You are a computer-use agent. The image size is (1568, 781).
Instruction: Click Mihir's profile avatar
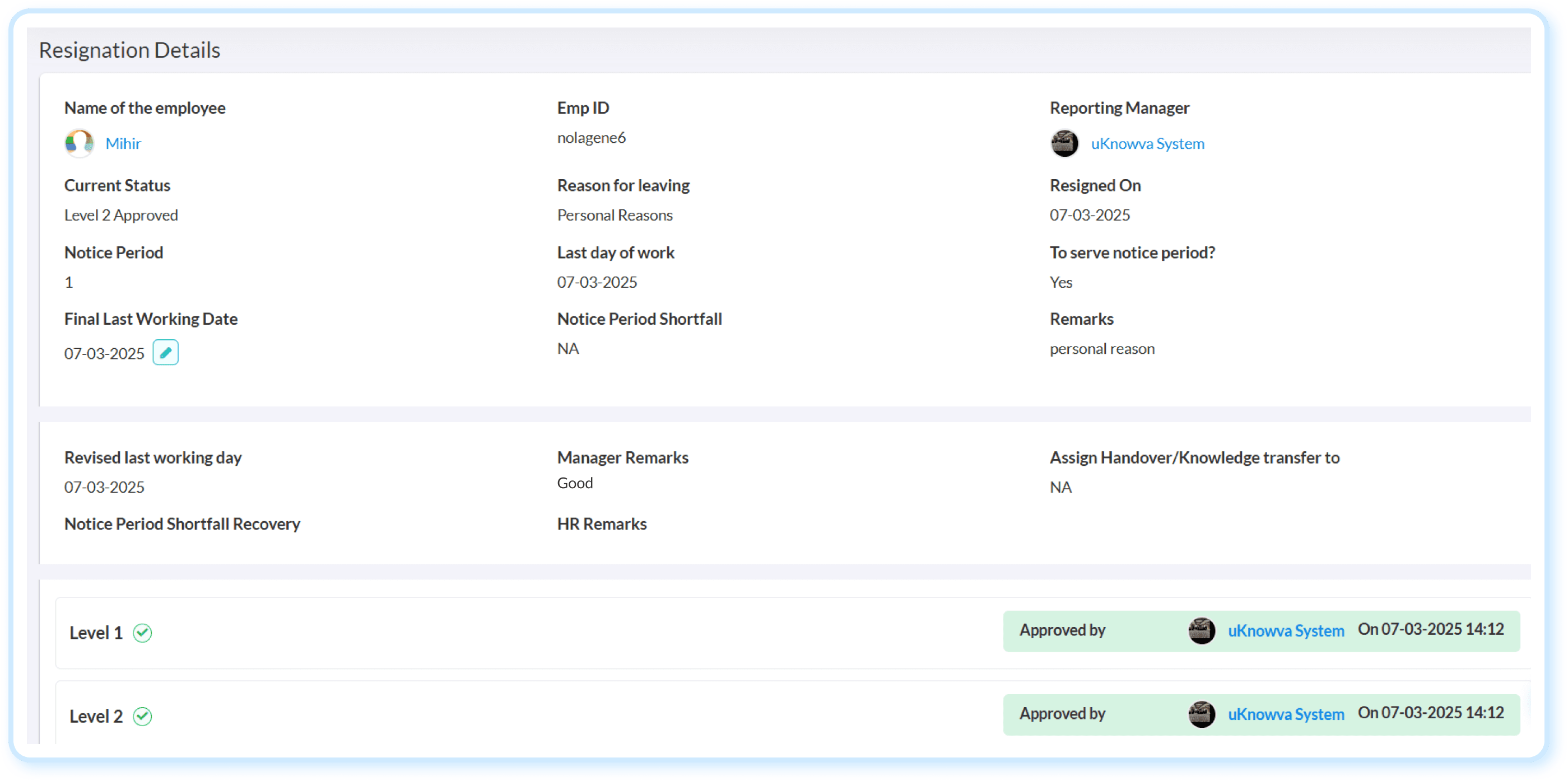point(79,143)
